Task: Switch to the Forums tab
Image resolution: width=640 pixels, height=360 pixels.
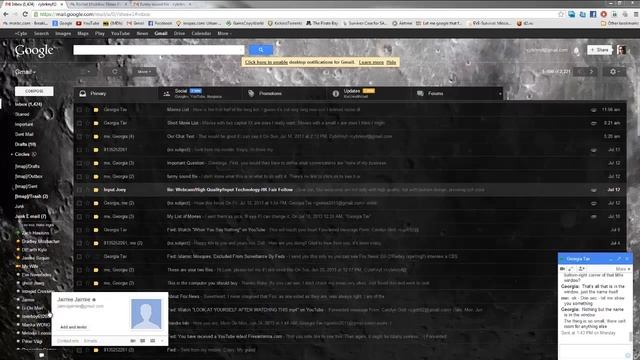Action: click(452, 93)
